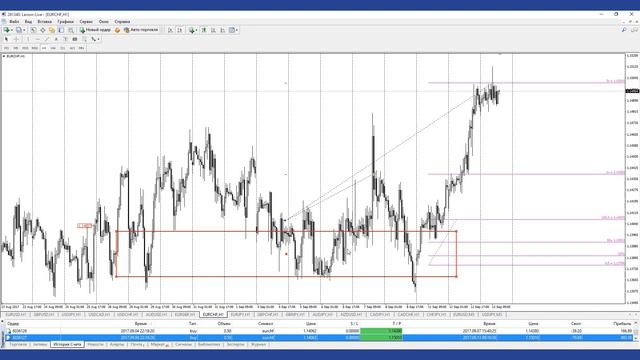This screenshot has width=640, height=360.
Task: Select the Vertical Line drawing tool
Action: pyautogui.click(x=28, y=39)
